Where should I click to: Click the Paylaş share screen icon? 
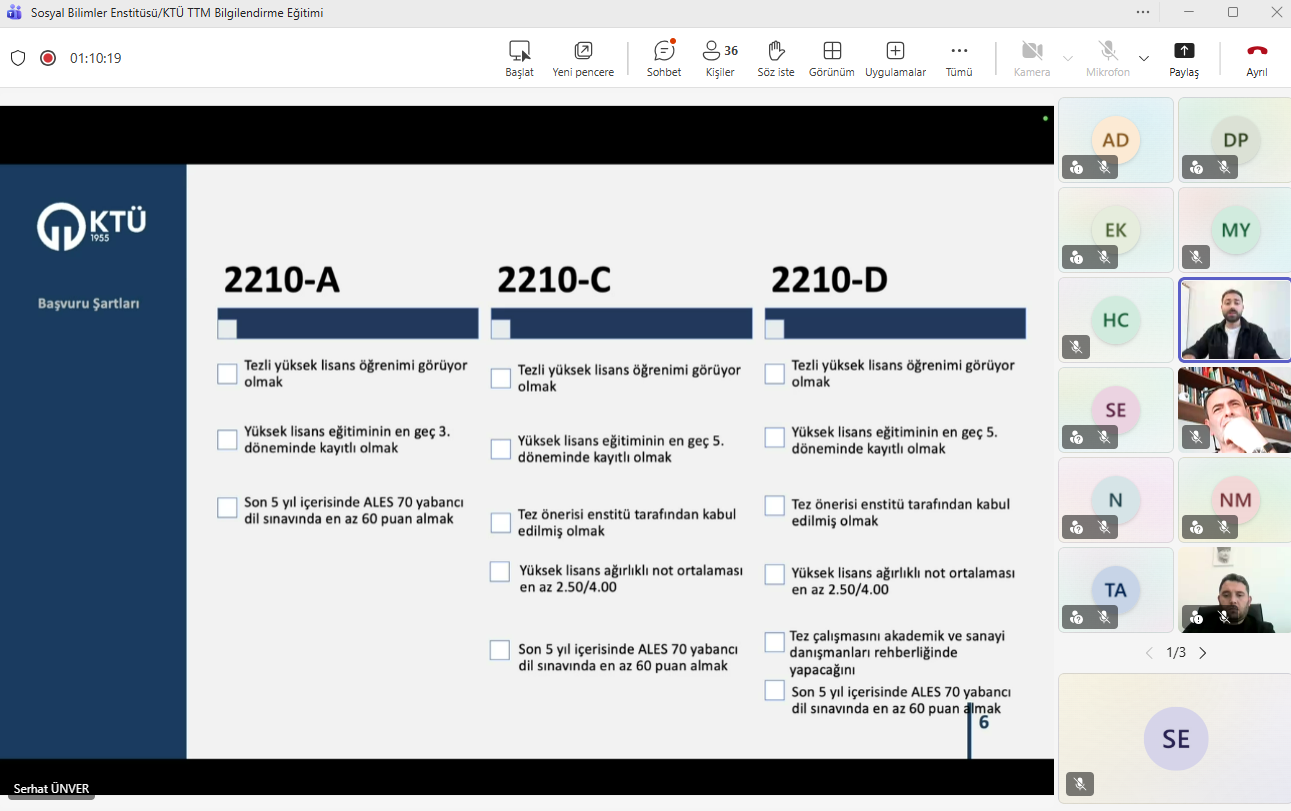point(1184,58)
